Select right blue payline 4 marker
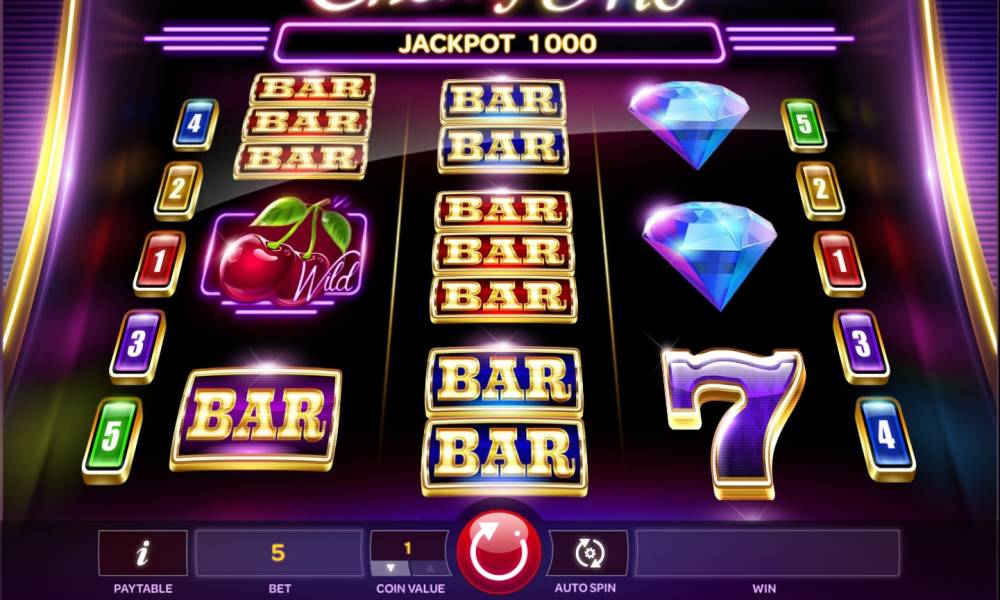The height and width of the screenshot is (600, 1000). [x=885, y=439]
